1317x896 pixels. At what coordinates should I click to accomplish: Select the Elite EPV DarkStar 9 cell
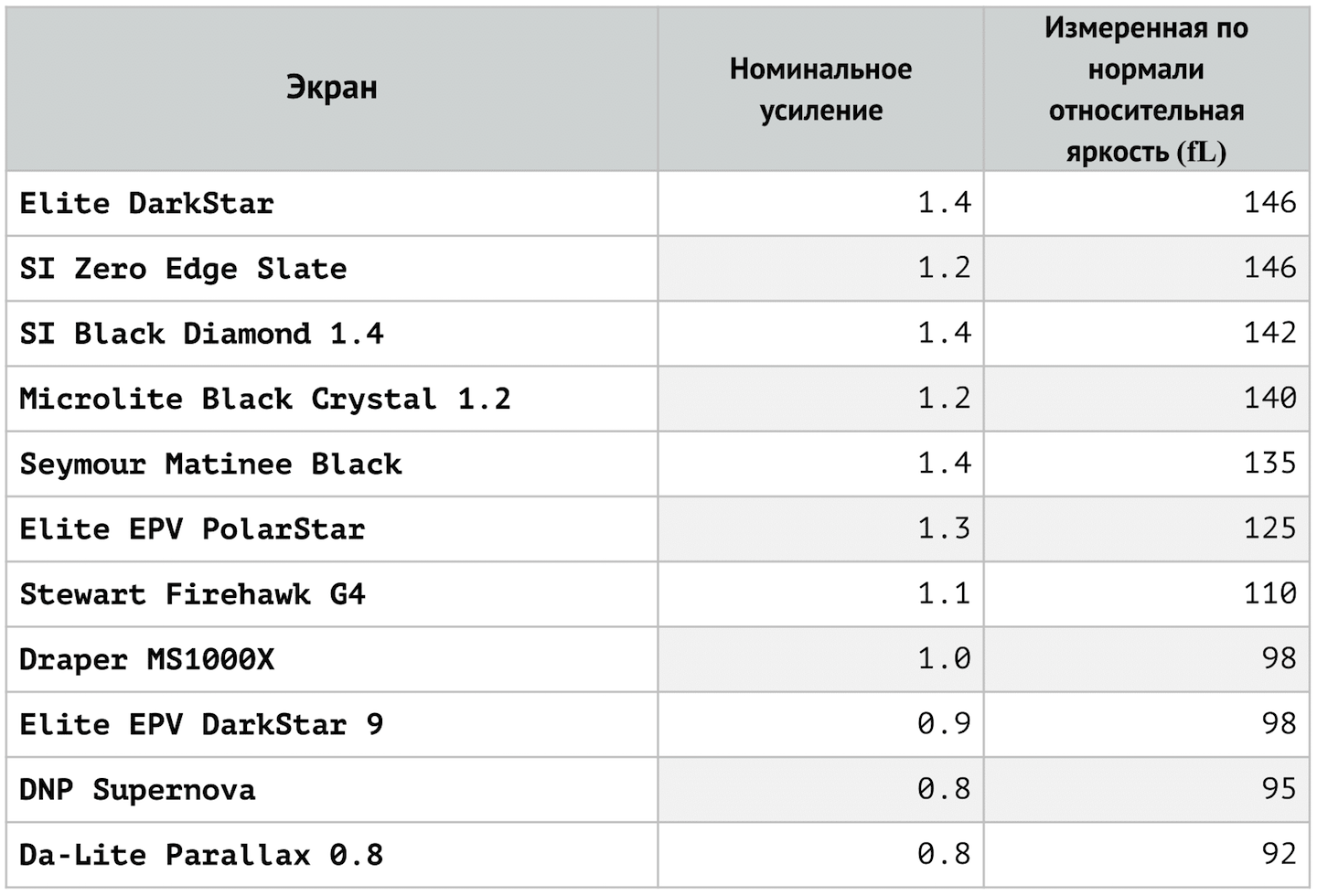[201, 725]
